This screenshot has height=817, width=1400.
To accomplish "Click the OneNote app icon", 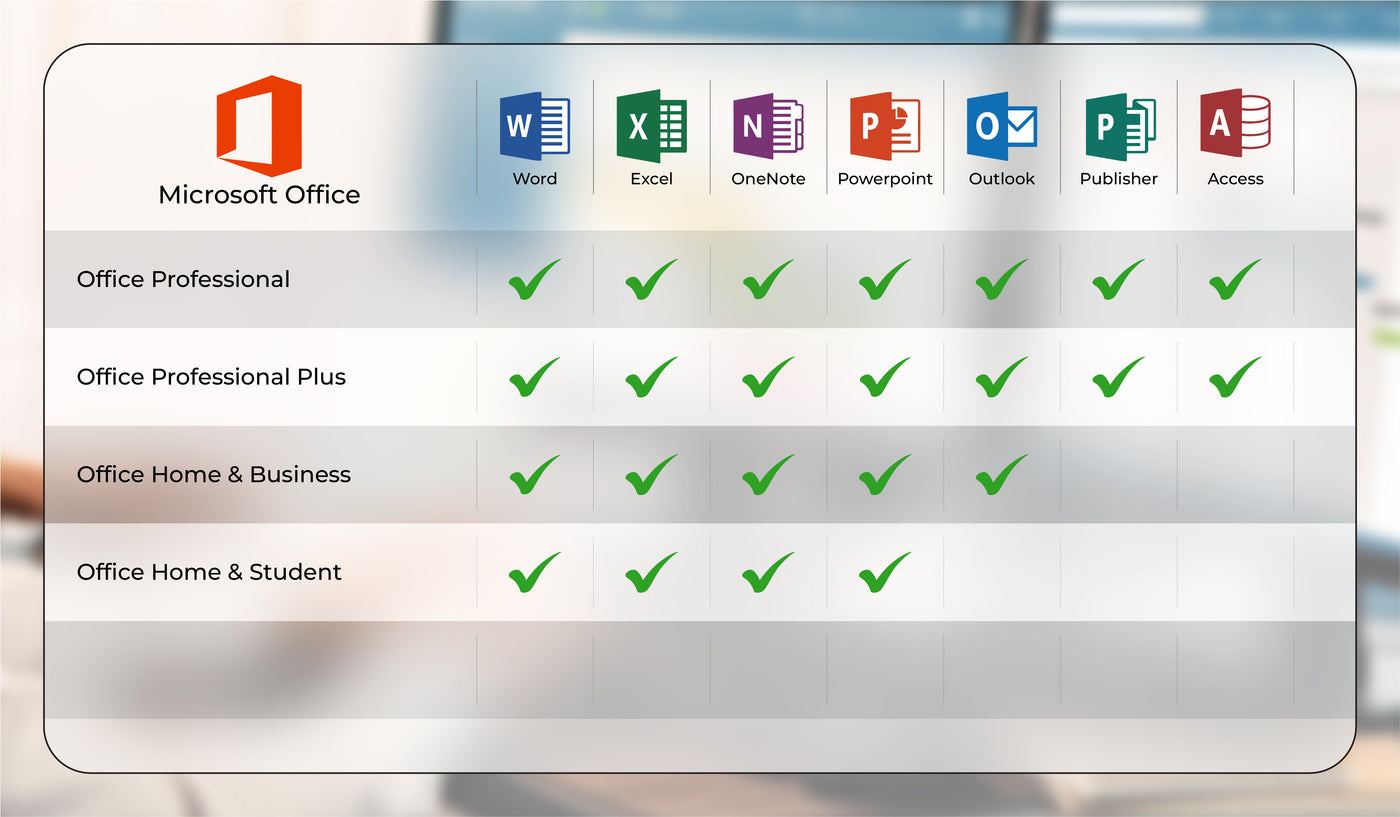I will pyautogui.click(x=768, y=127).
